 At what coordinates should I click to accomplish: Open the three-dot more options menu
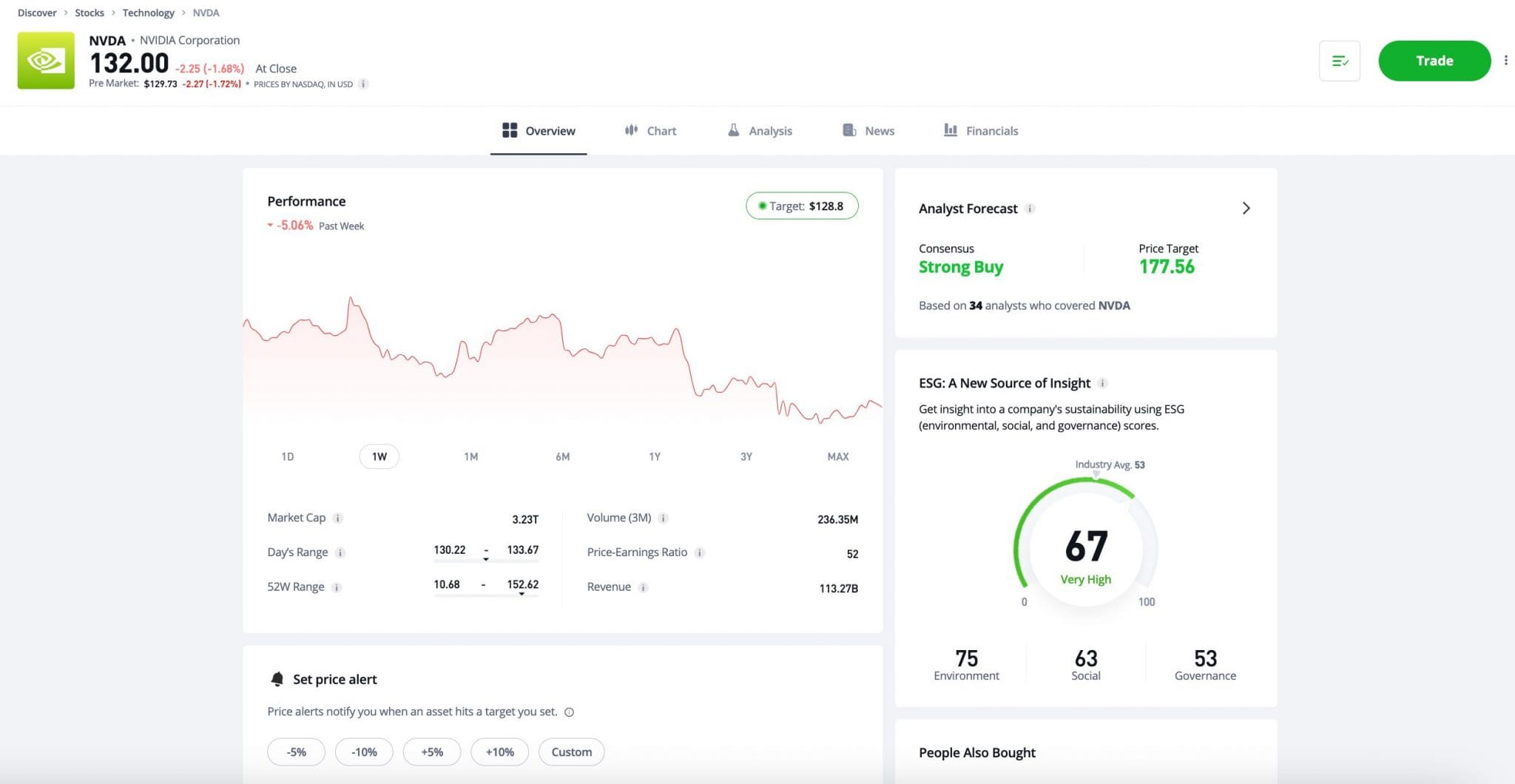tap(1505, 61)
